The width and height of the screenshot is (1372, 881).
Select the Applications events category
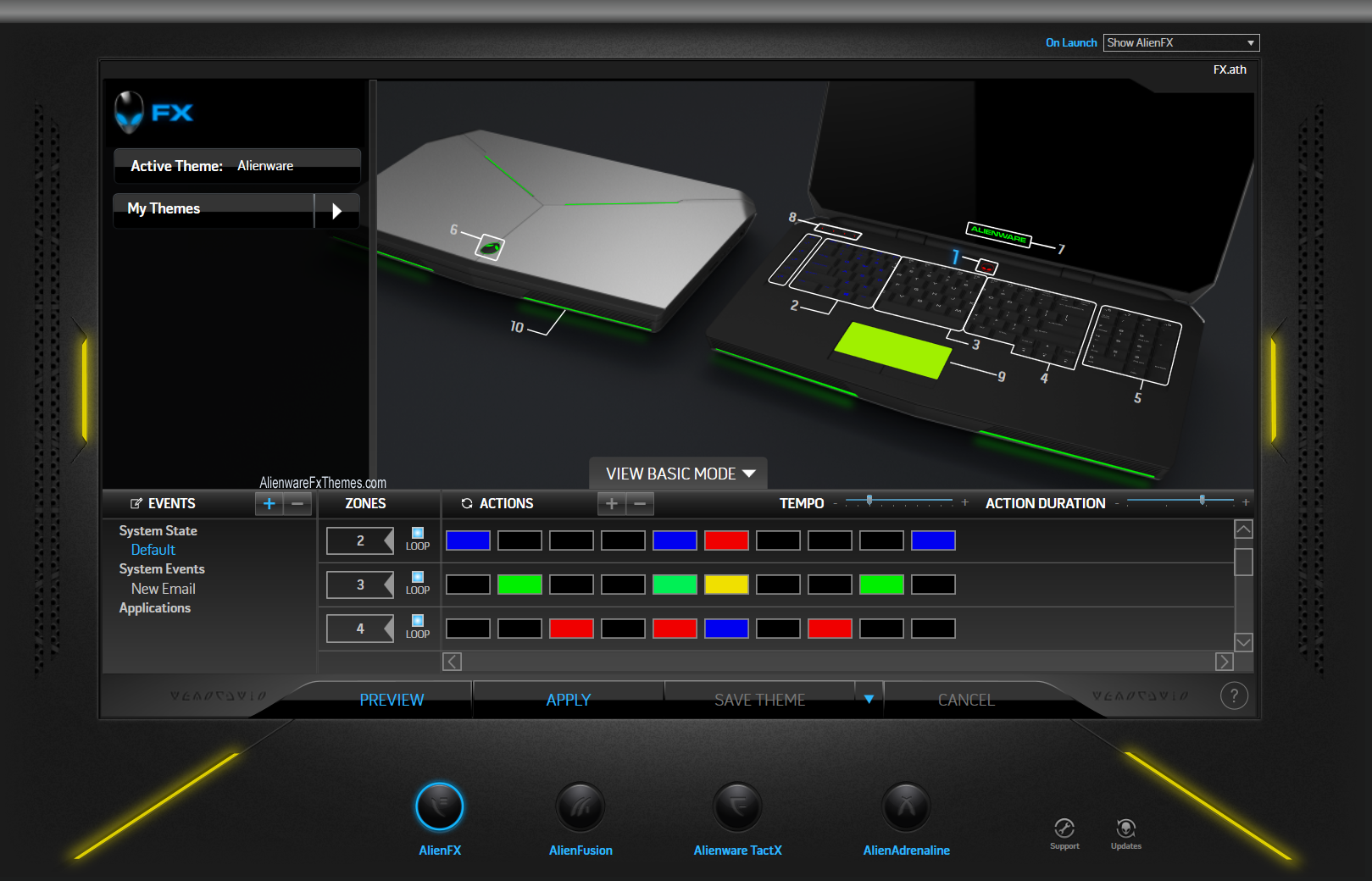coord(154,608)
